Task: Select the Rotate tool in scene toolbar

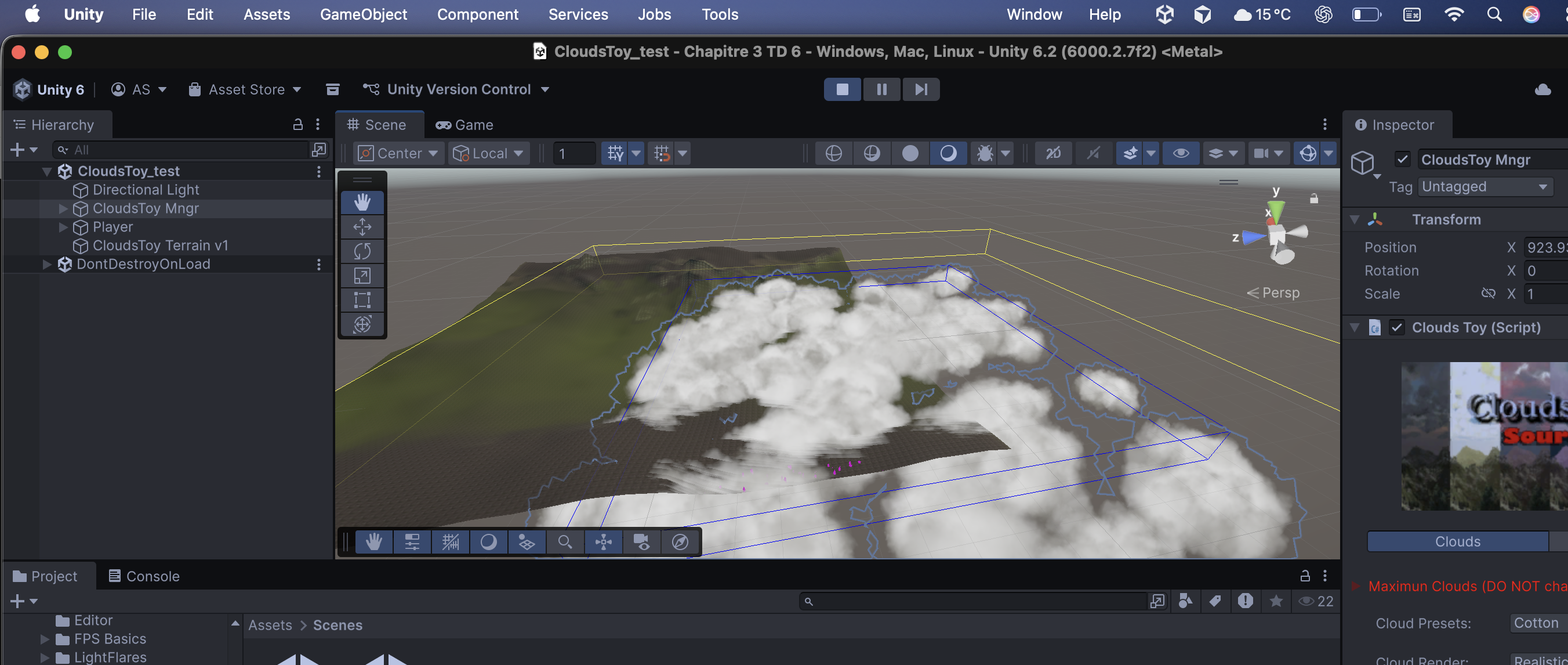Action: (362, 251)
